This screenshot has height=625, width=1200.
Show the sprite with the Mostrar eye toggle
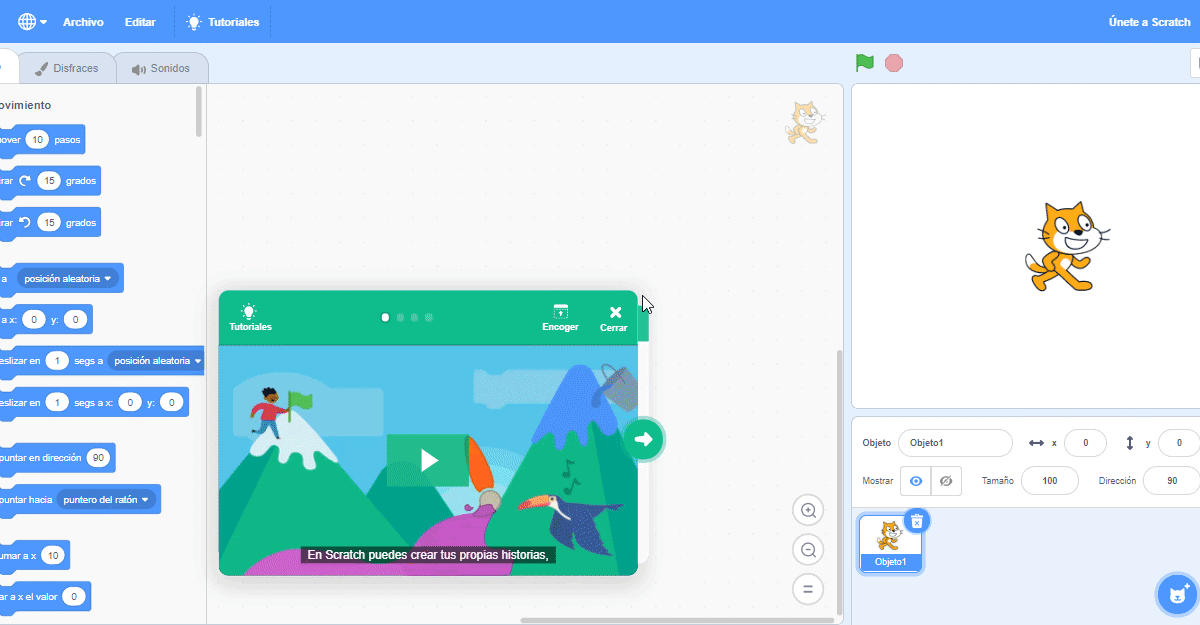tap(915, 481)
